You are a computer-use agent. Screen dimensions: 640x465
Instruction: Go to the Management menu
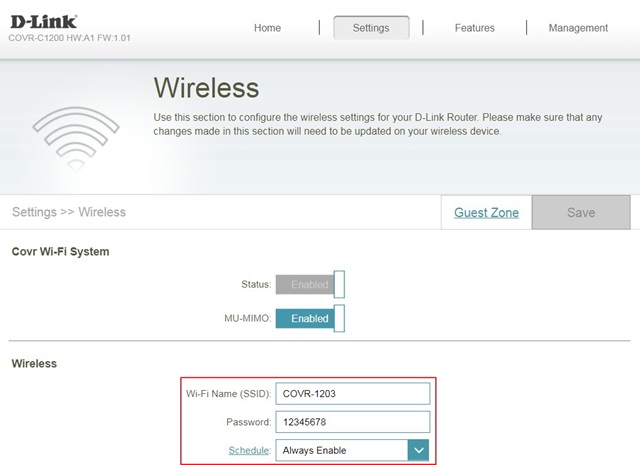point(578,28)
